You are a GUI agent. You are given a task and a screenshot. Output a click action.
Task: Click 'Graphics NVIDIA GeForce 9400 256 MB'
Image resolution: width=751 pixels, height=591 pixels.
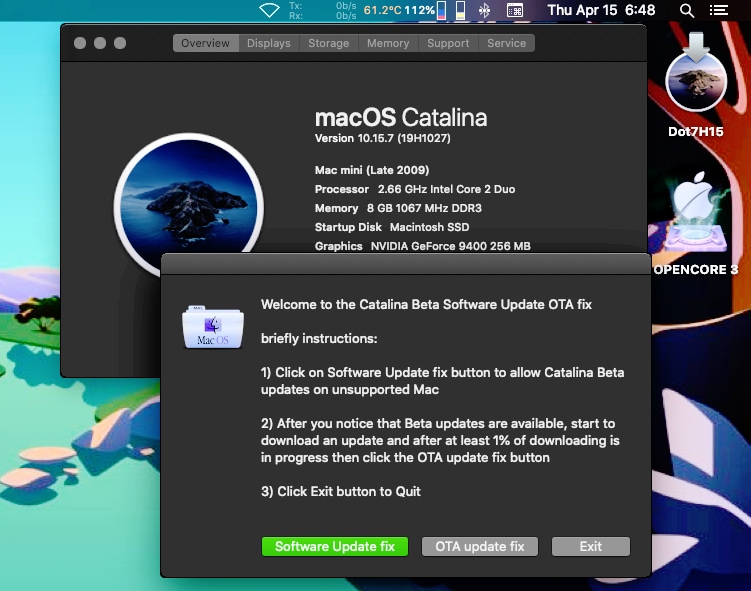point(422,246)
